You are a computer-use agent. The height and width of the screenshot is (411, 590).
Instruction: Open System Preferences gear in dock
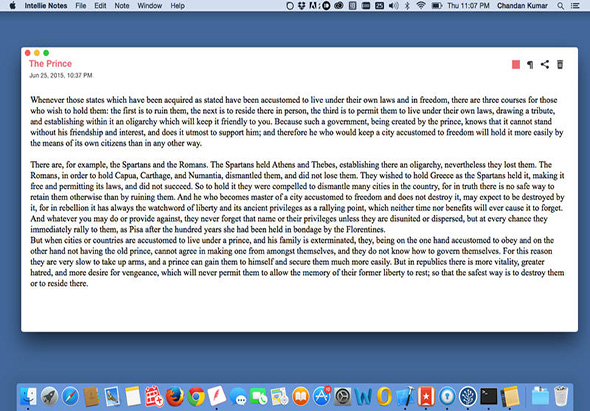click(x=342, y=397)
